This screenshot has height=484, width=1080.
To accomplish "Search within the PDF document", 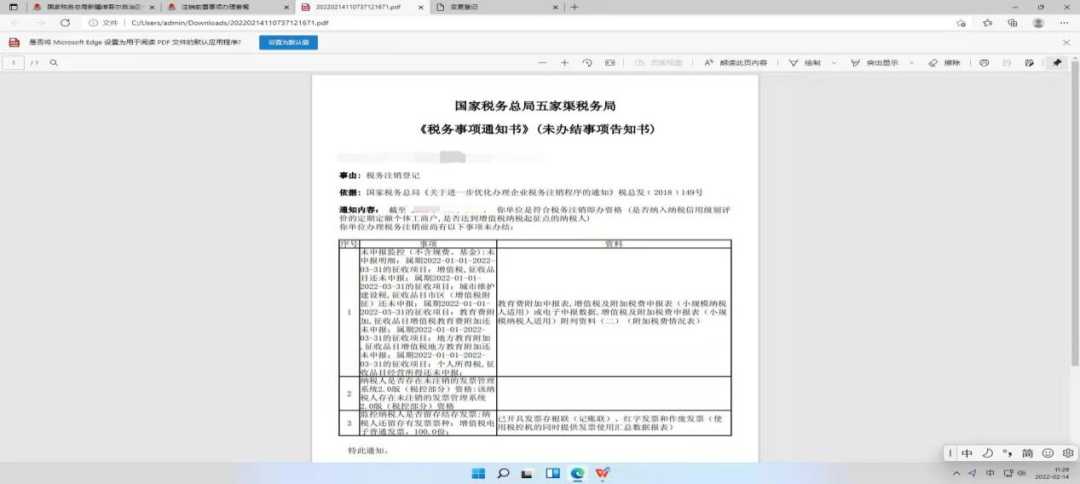I will pos(54,63).
